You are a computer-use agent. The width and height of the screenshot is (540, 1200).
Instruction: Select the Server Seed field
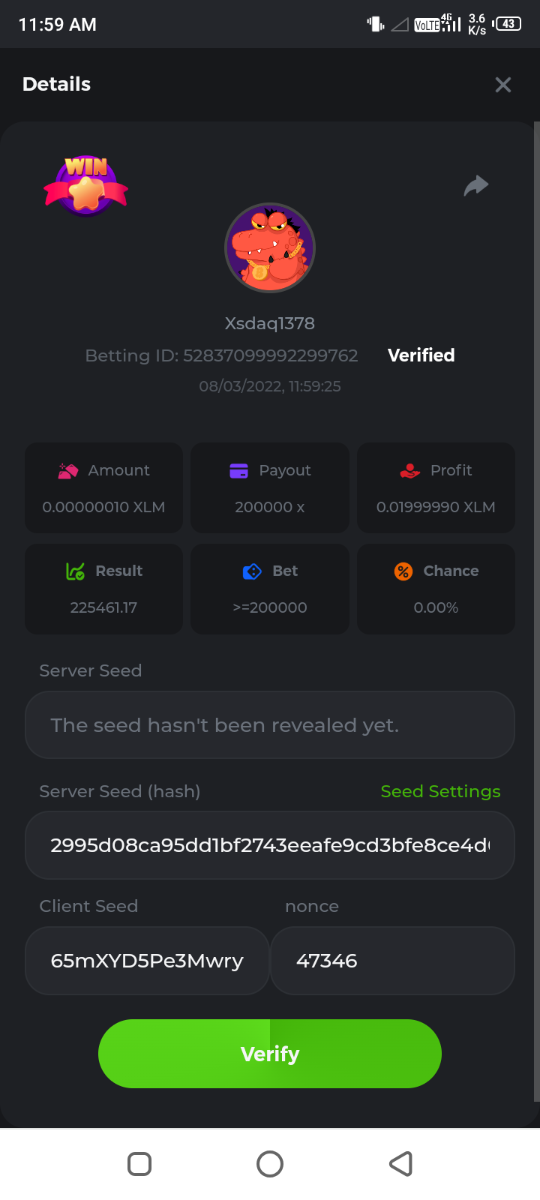pos(270,725)
